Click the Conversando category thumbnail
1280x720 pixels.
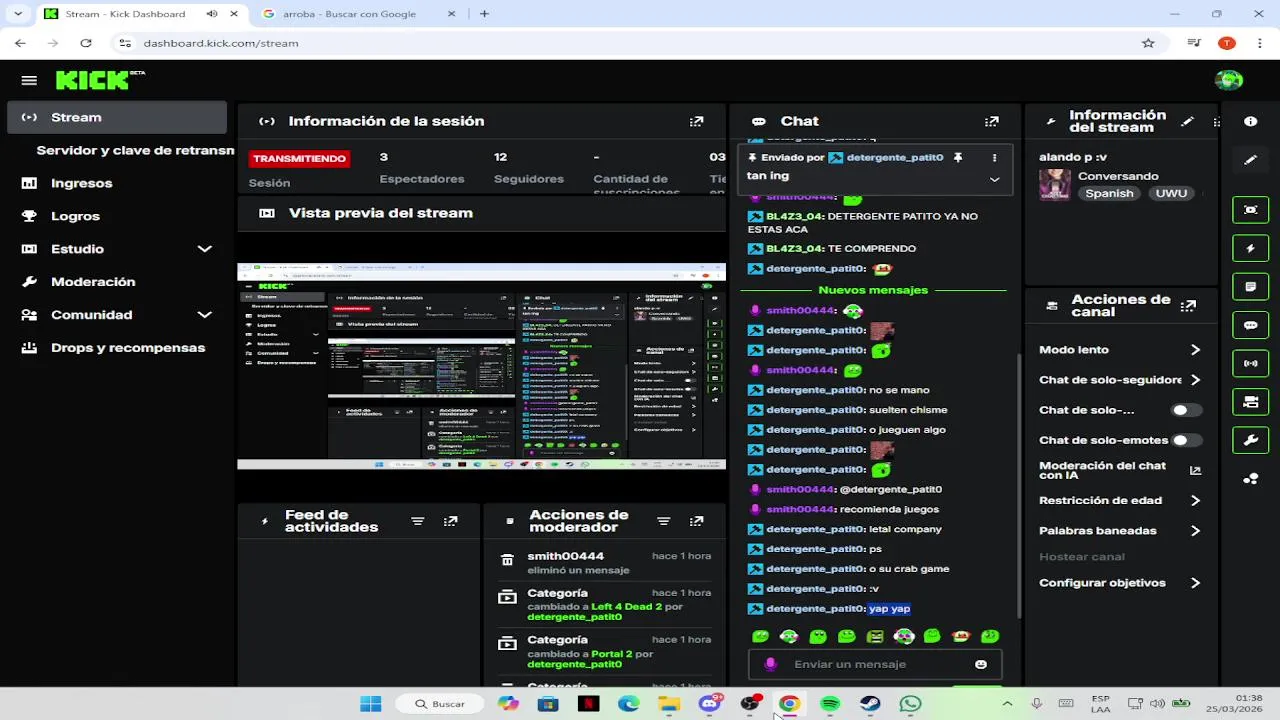1054,185
